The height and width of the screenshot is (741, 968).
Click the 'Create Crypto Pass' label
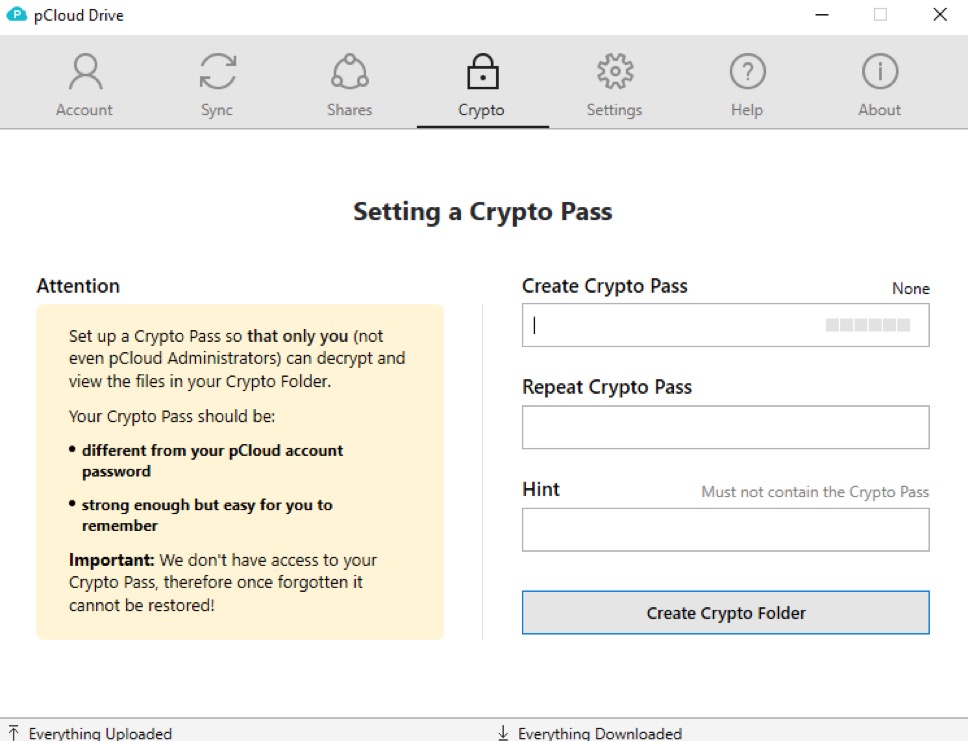coord(604,286)
